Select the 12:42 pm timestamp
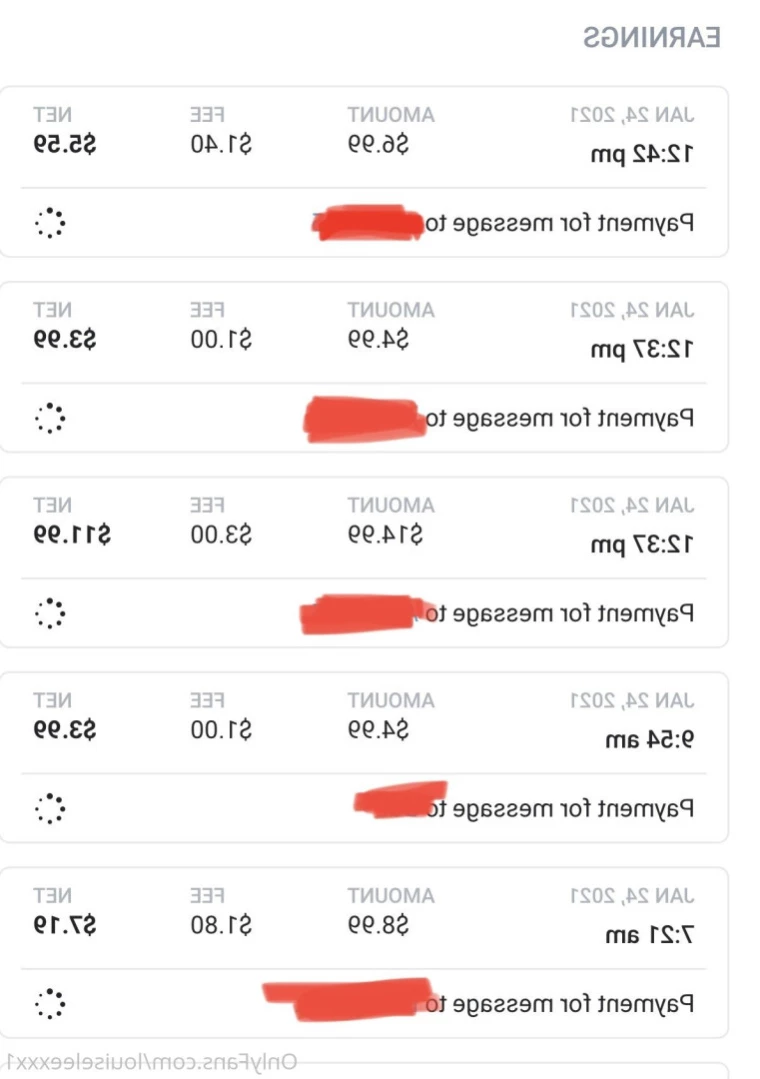Viewport: 760px width, 1079px height. tap(642, 154)
